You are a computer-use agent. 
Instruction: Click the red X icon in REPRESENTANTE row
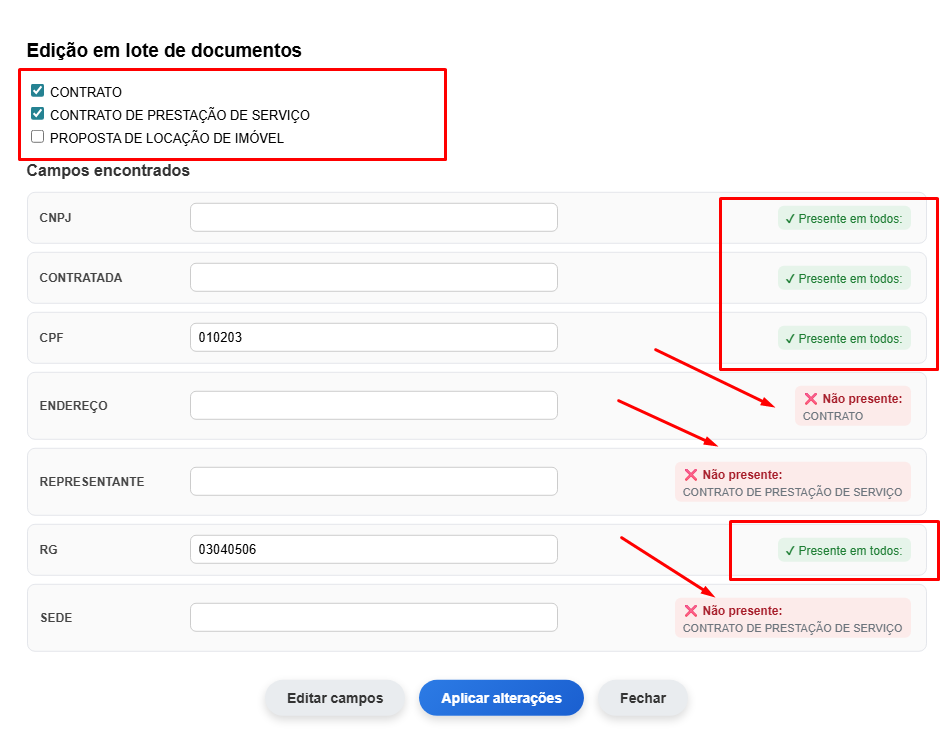[691, 475]
